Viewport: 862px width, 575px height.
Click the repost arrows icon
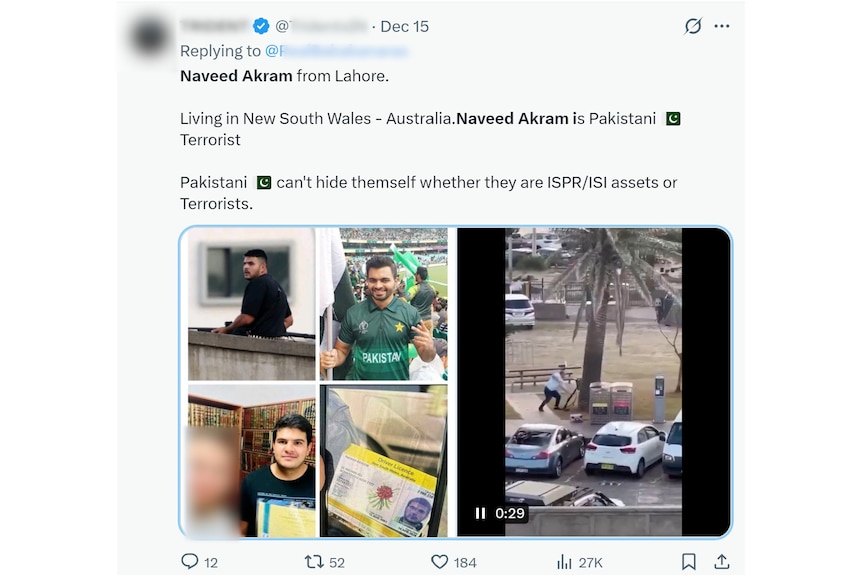pos(314,561)
